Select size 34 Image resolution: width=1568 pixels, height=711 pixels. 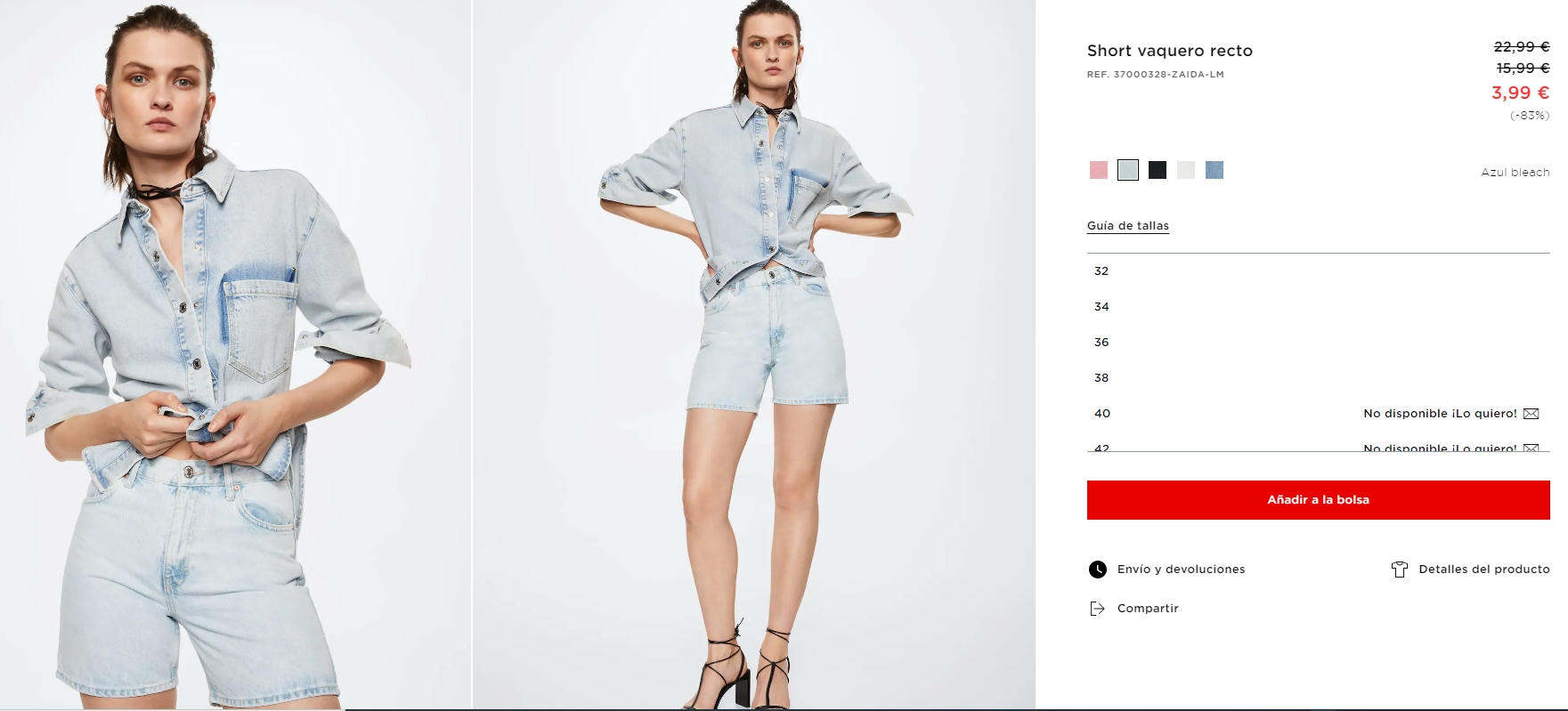[1318, 307]
